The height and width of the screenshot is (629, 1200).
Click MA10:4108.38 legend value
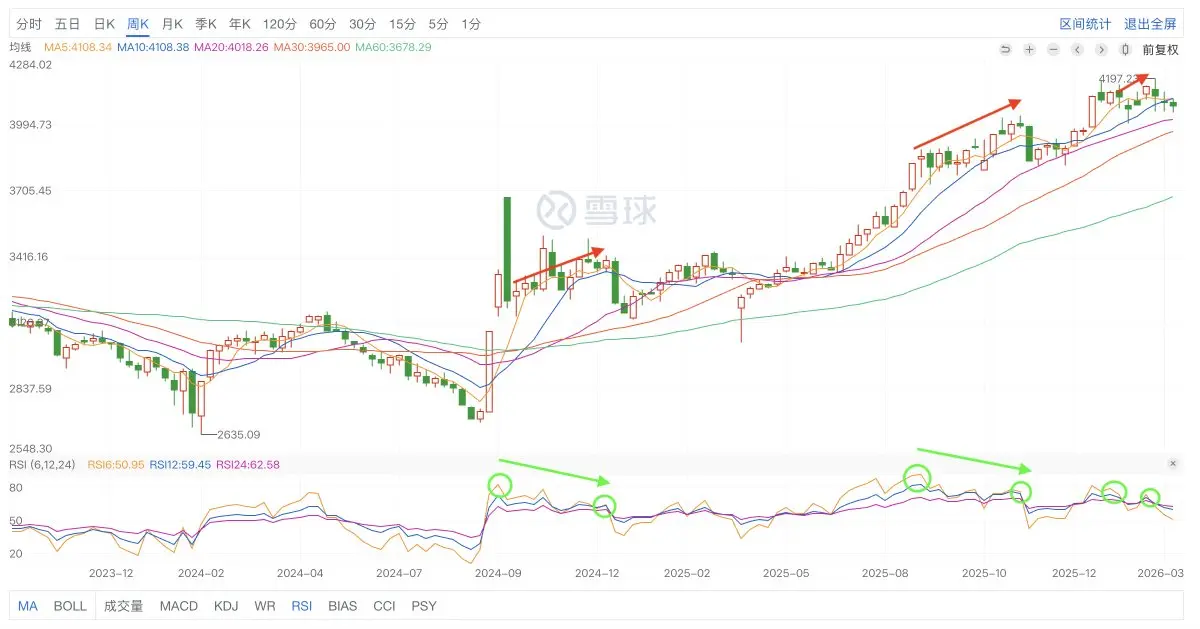point(153,47)
